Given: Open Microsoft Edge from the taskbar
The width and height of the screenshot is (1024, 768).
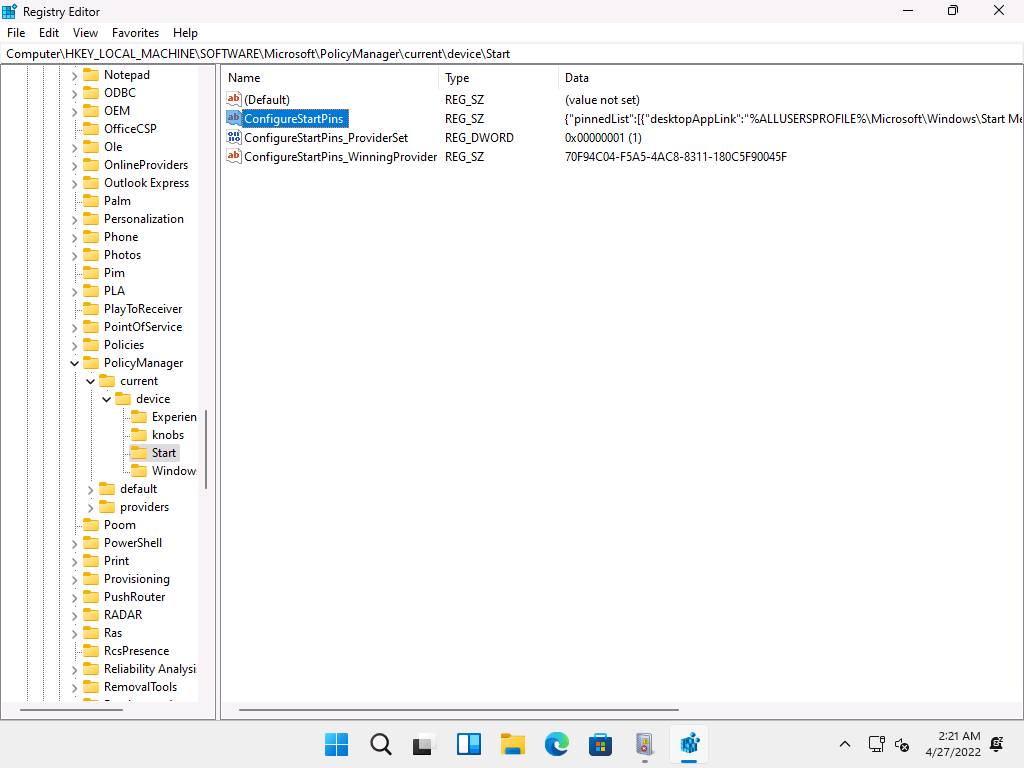Looking at the screenshot, I should click(557, 744).
